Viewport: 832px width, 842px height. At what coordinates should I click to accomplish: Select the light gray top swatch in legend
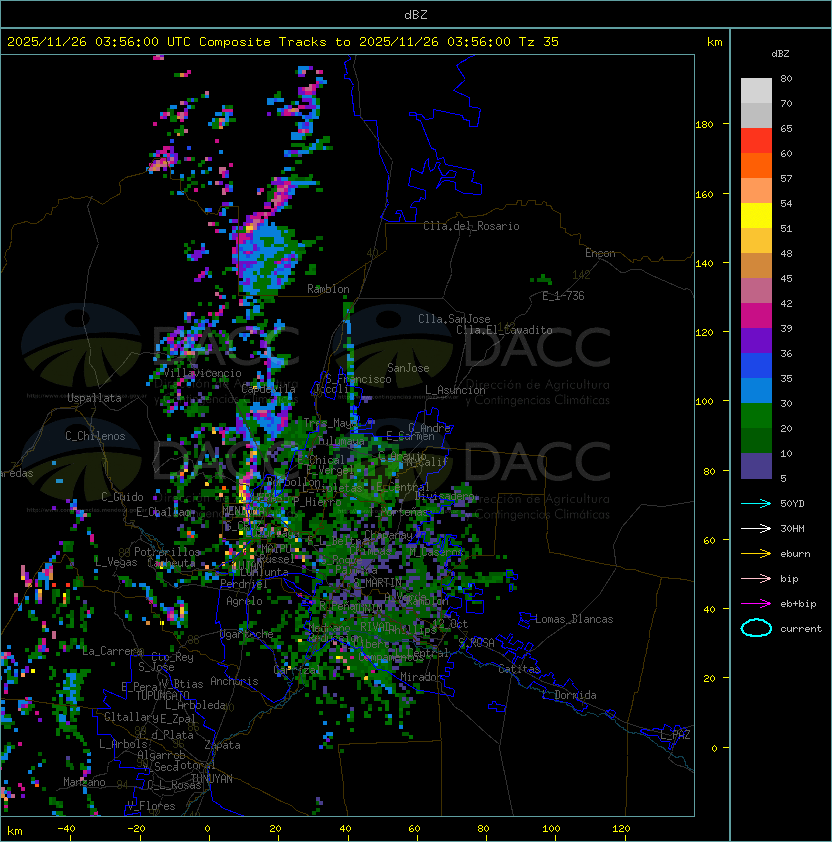[x=756, y=91]
